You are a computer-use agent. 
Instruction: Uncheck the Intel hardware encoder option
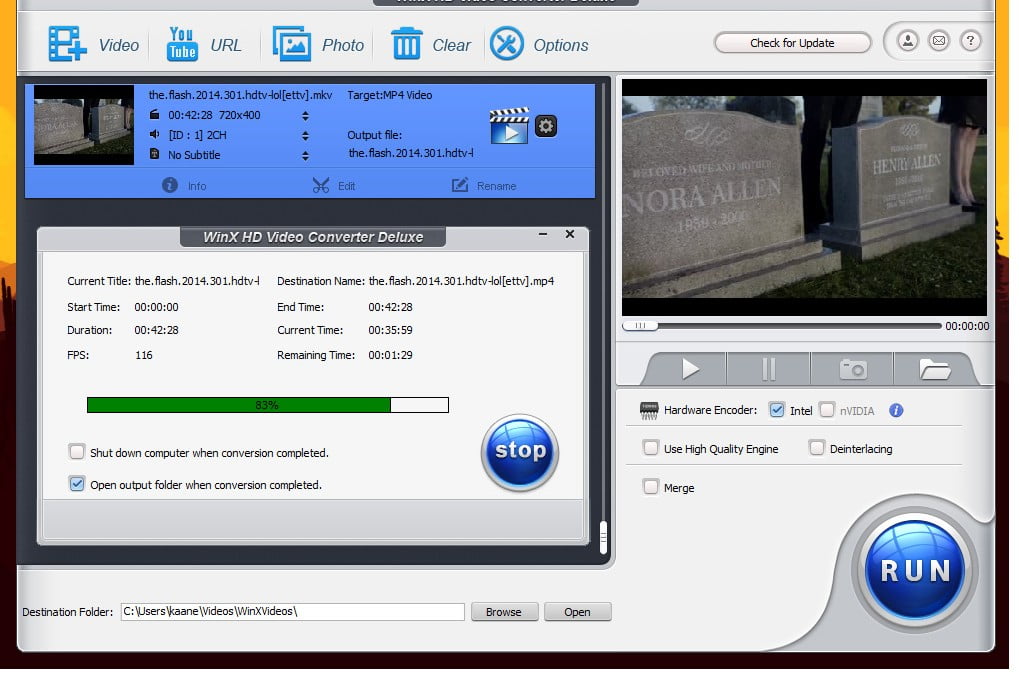pyautogui.click(x=776, y=409)
